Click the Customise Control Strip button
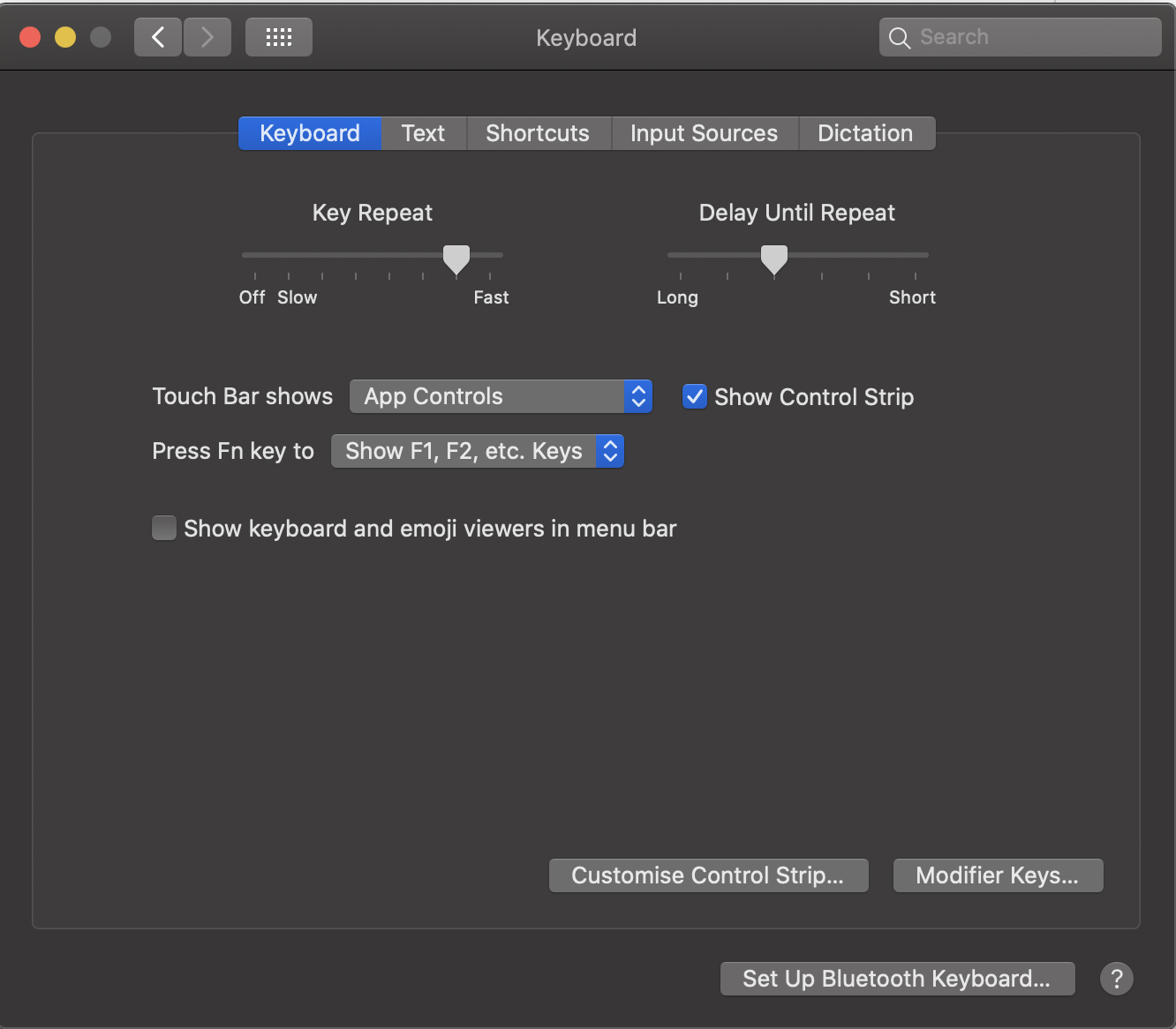 [708, 875]
